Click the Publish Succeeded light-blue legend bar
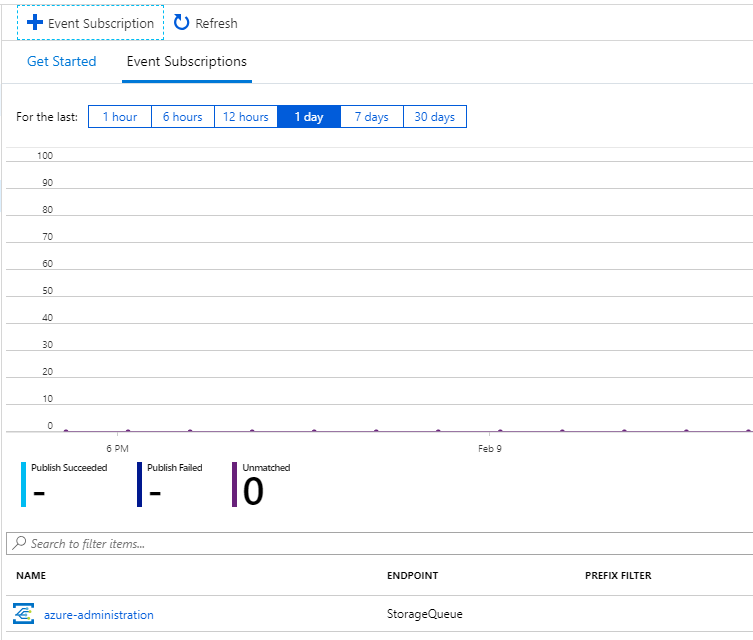This screenshot has width=753, height=640. [24, 484]
